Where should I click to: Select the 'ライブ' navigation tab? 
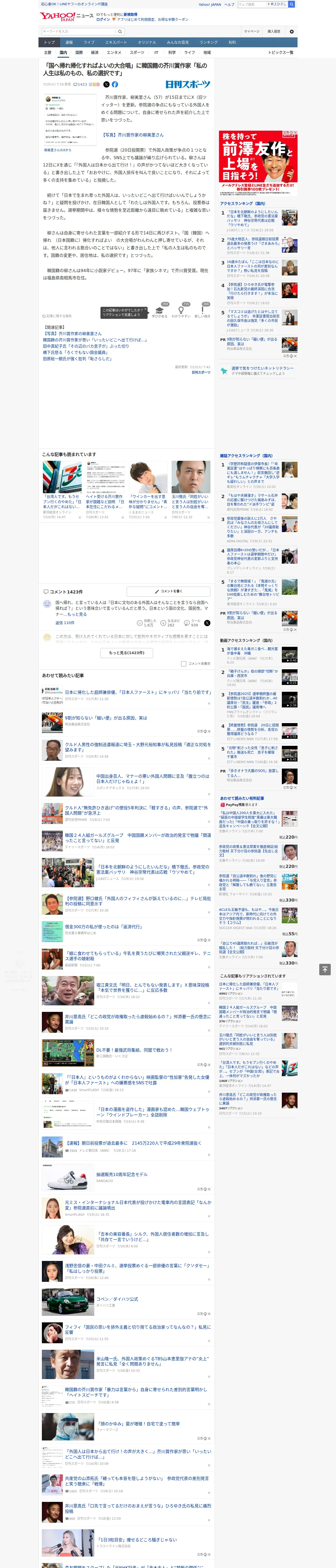point(89,43)
